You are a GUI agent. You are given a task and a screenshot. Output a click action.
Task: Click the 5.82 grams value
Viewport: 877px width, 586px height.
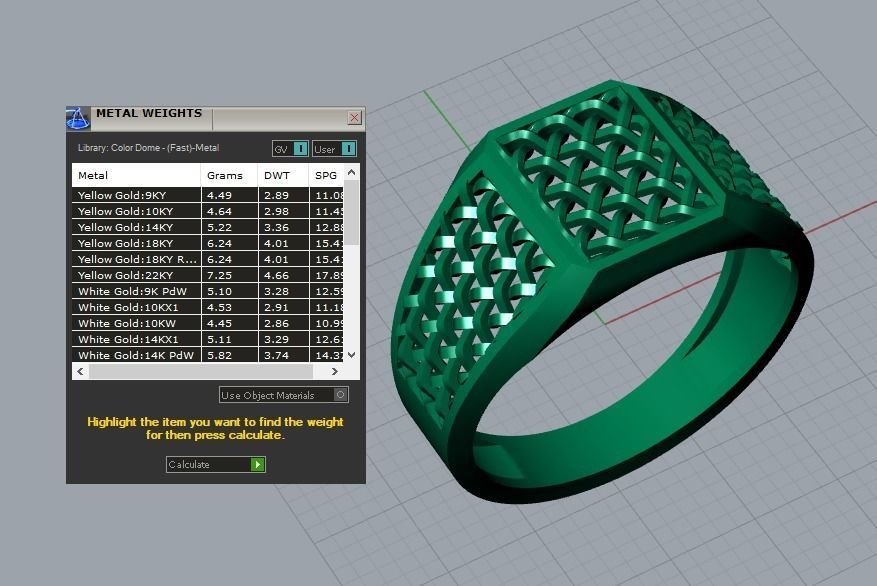tap(219, 355)
